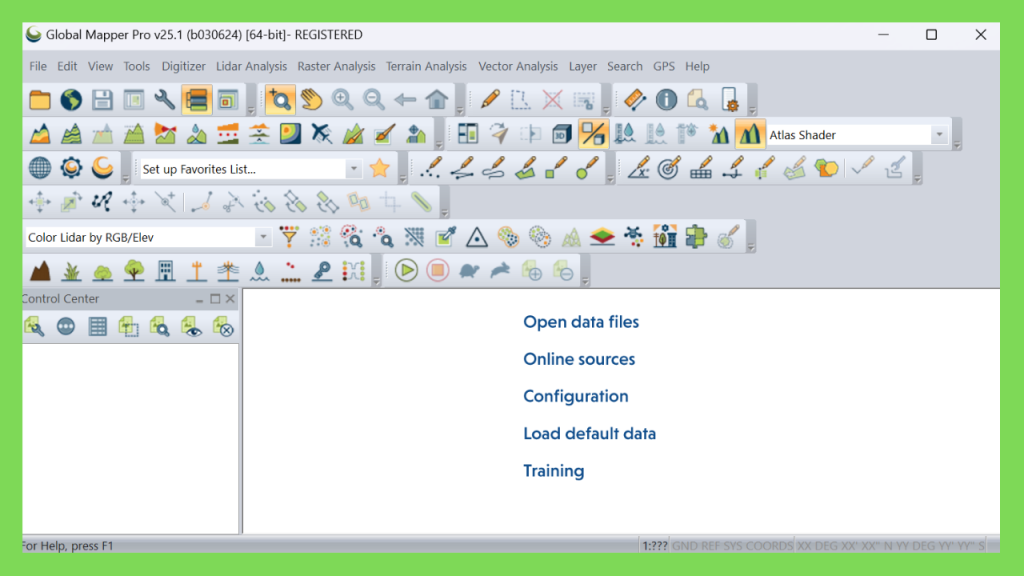This screenshot has height=576, width=1024.
Task: Click the Zoom In magnifier with plus
Action: (342, 100)
